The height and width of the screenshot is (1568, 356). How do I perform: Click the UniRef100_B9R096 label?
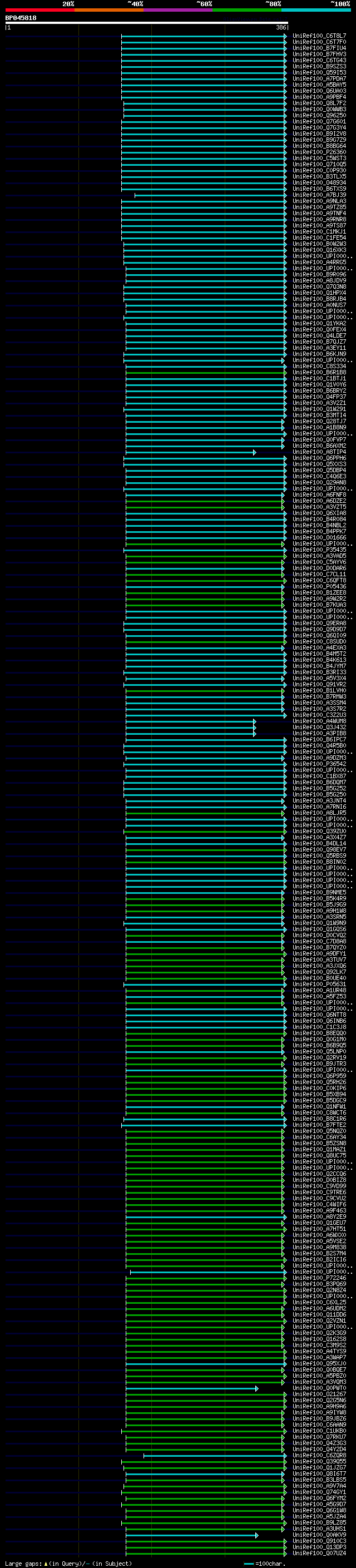click(x=319, y=275)
